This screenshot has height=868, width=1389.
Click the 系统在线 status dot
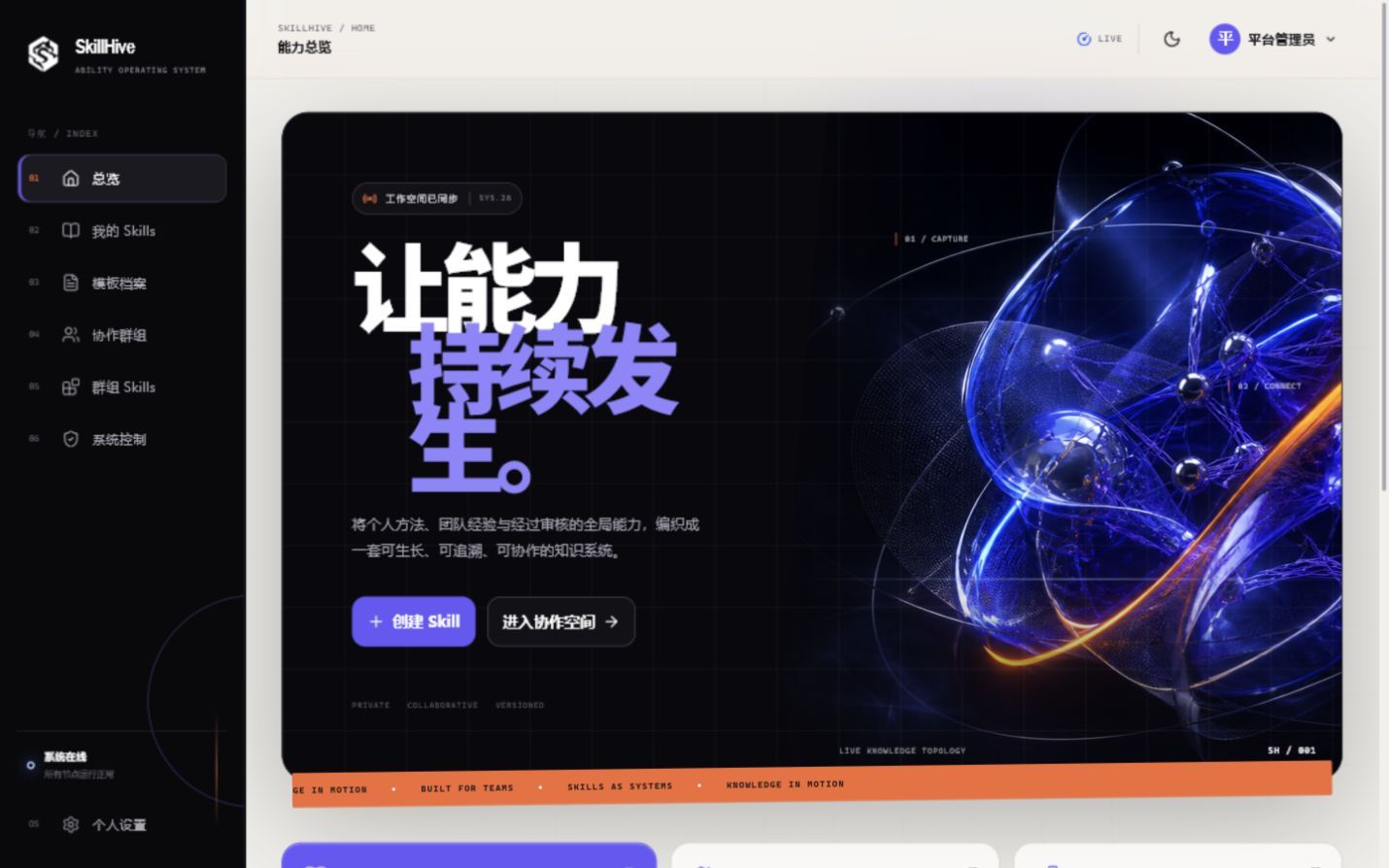31,765
